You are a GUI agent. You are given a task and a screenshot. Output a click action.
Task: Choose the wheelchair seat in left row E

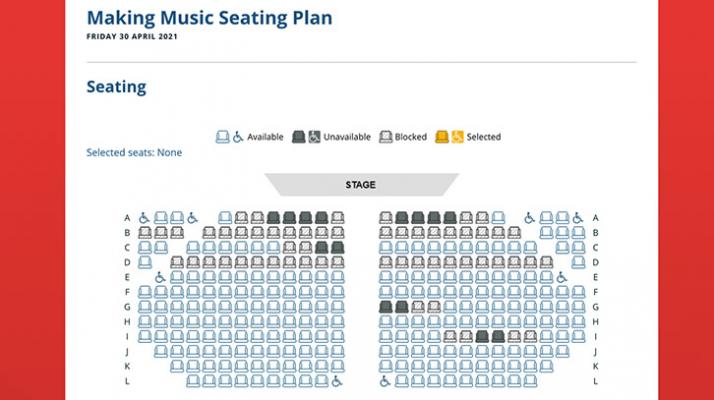click(160, 277)
